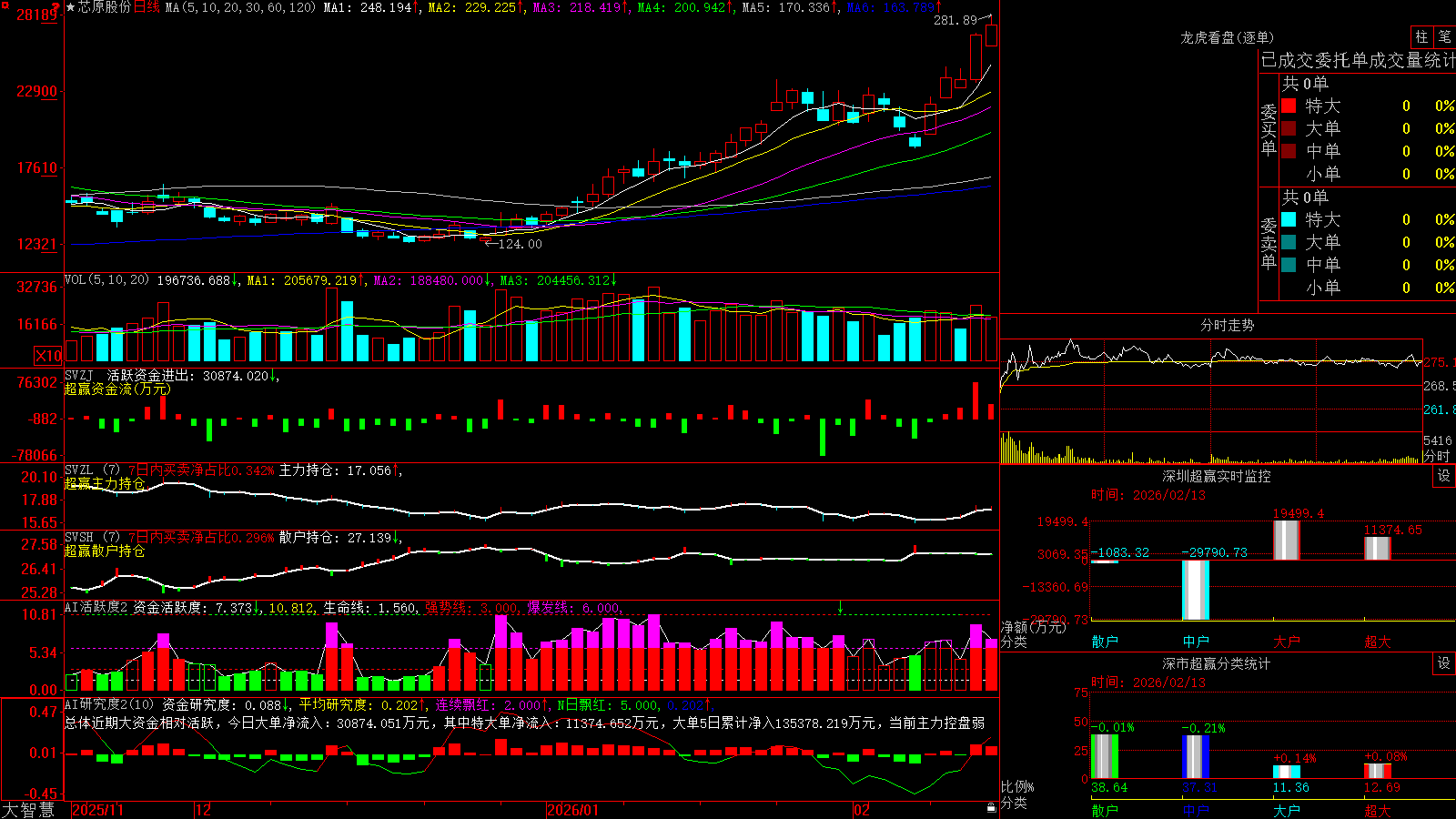The height and width of the screenshot is (819, 1456).
Task: Click the 281.89 high price label
Action: [x=955, y=20]
